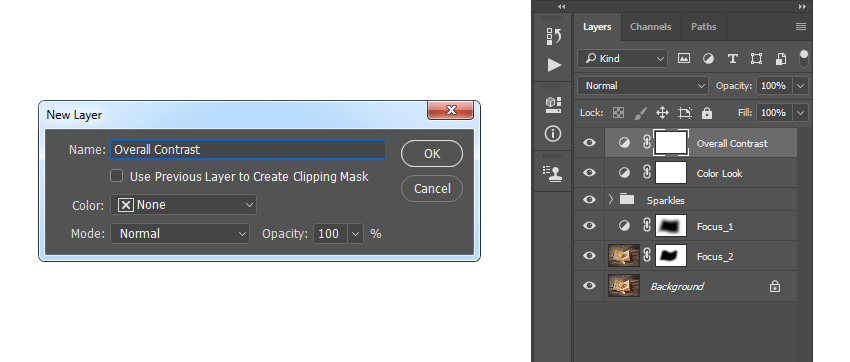Image resolution: width=850 pixels, height=362 pixels.
Task: Lock artboard nesting icon
Action: (685, 113)
